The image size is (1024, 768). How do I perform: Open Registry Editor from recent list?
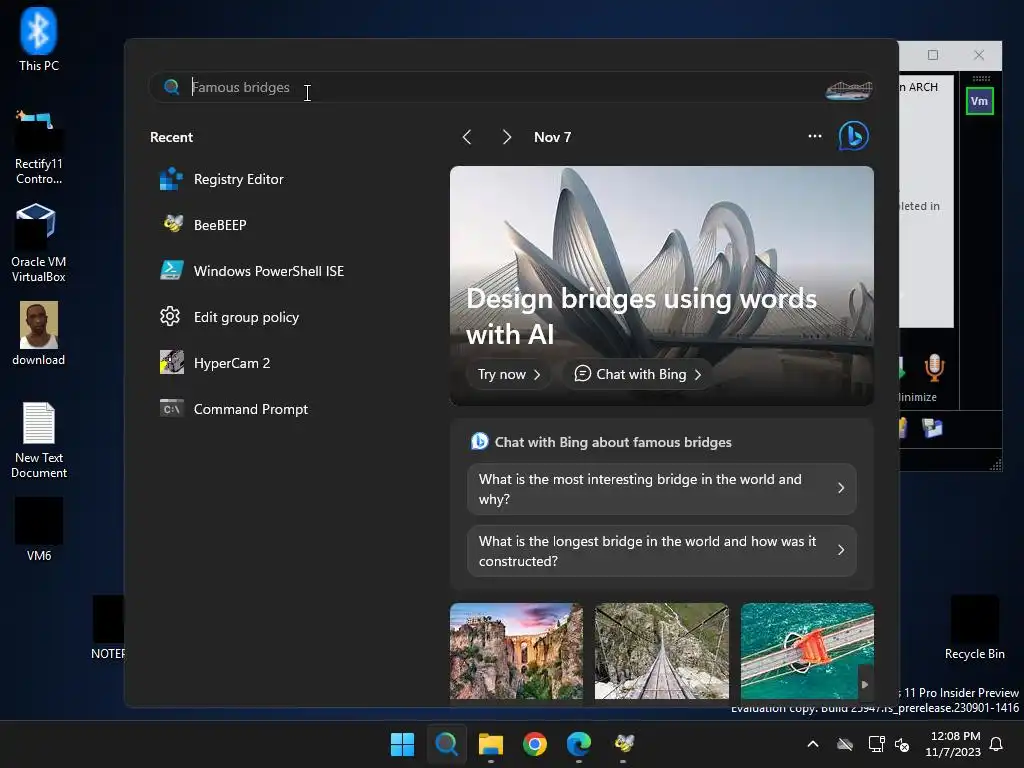[x=222, y=179]
